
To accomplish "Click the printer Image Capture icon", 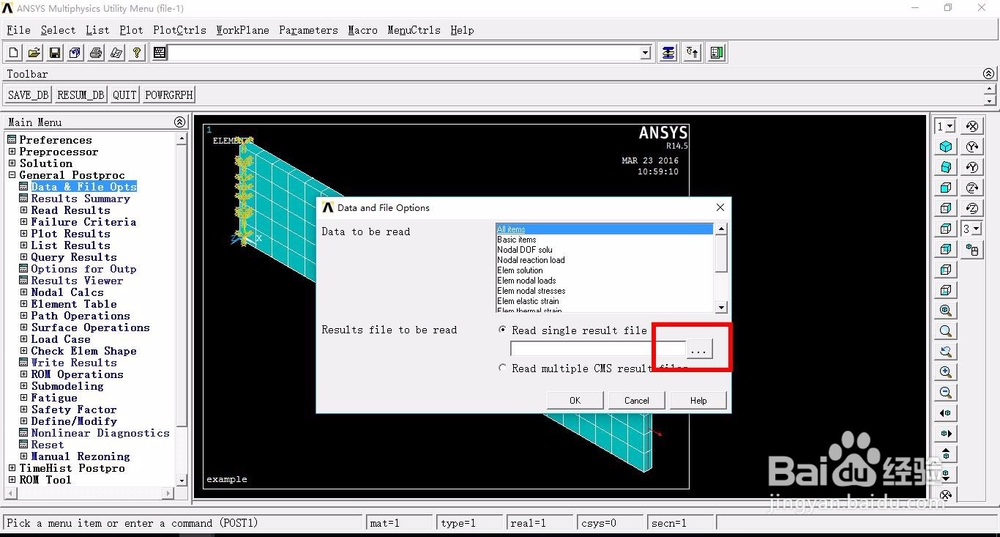I will click(96, 53).
